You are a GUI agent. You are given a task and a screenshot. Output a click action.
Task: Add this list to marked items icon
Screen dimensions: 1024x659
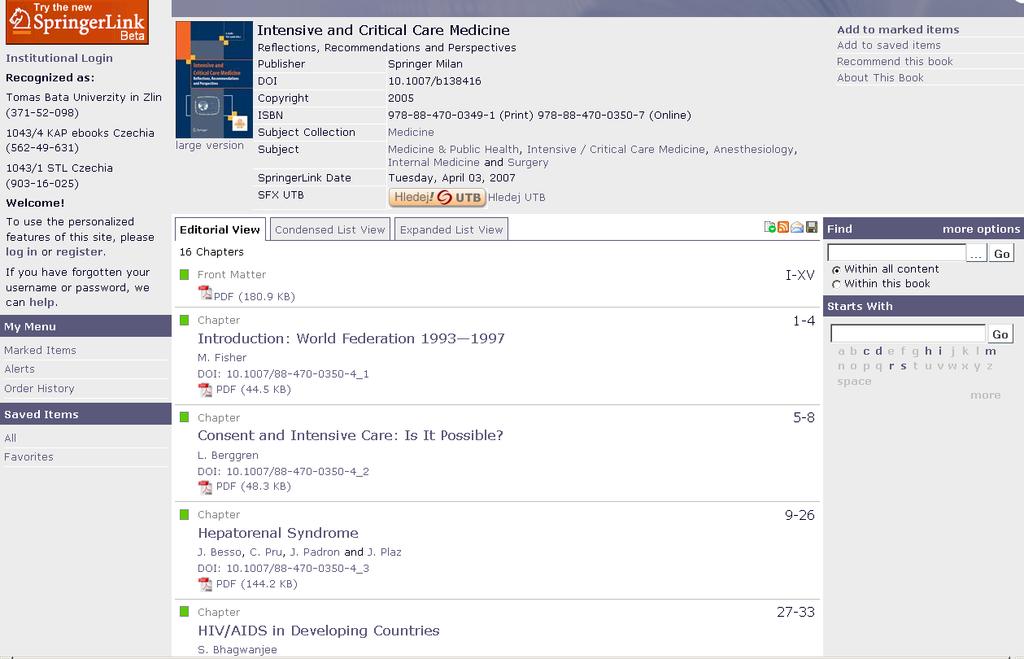[x=770, y=227]
